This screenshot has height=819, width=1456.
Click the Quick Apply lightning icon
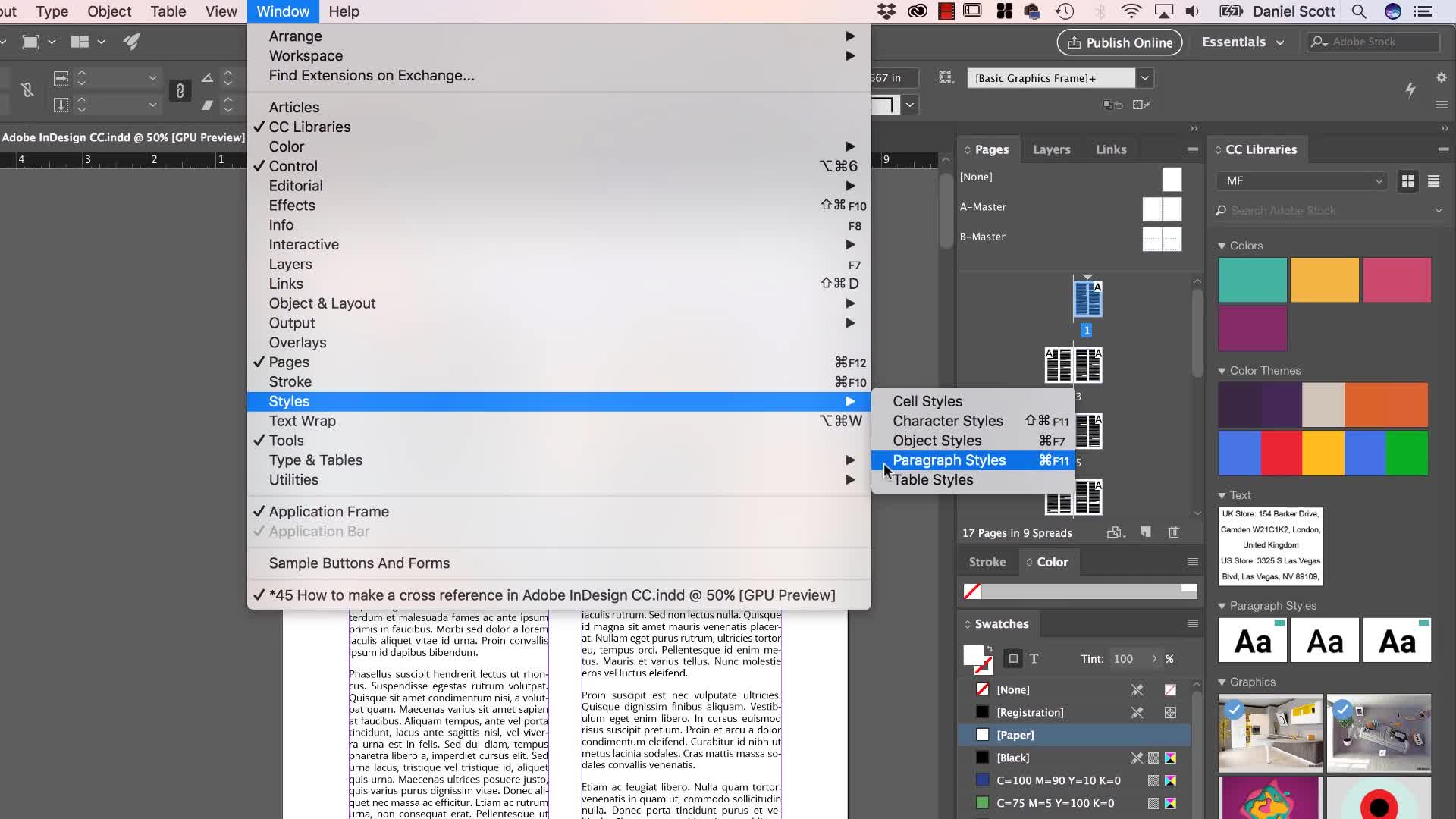tap(1410, 89)
